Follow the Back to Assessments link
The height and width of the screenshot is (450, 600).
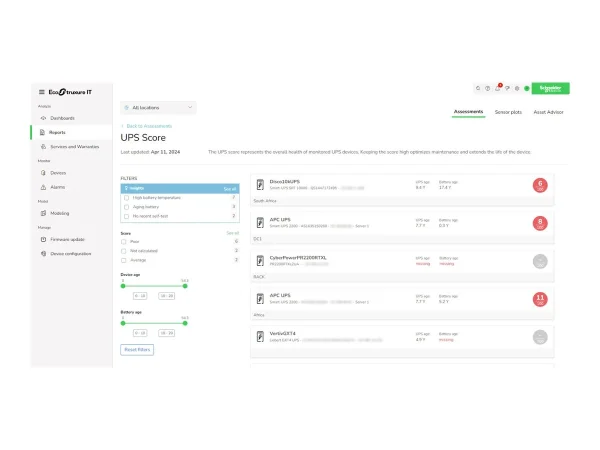click(x=147, y=126)
